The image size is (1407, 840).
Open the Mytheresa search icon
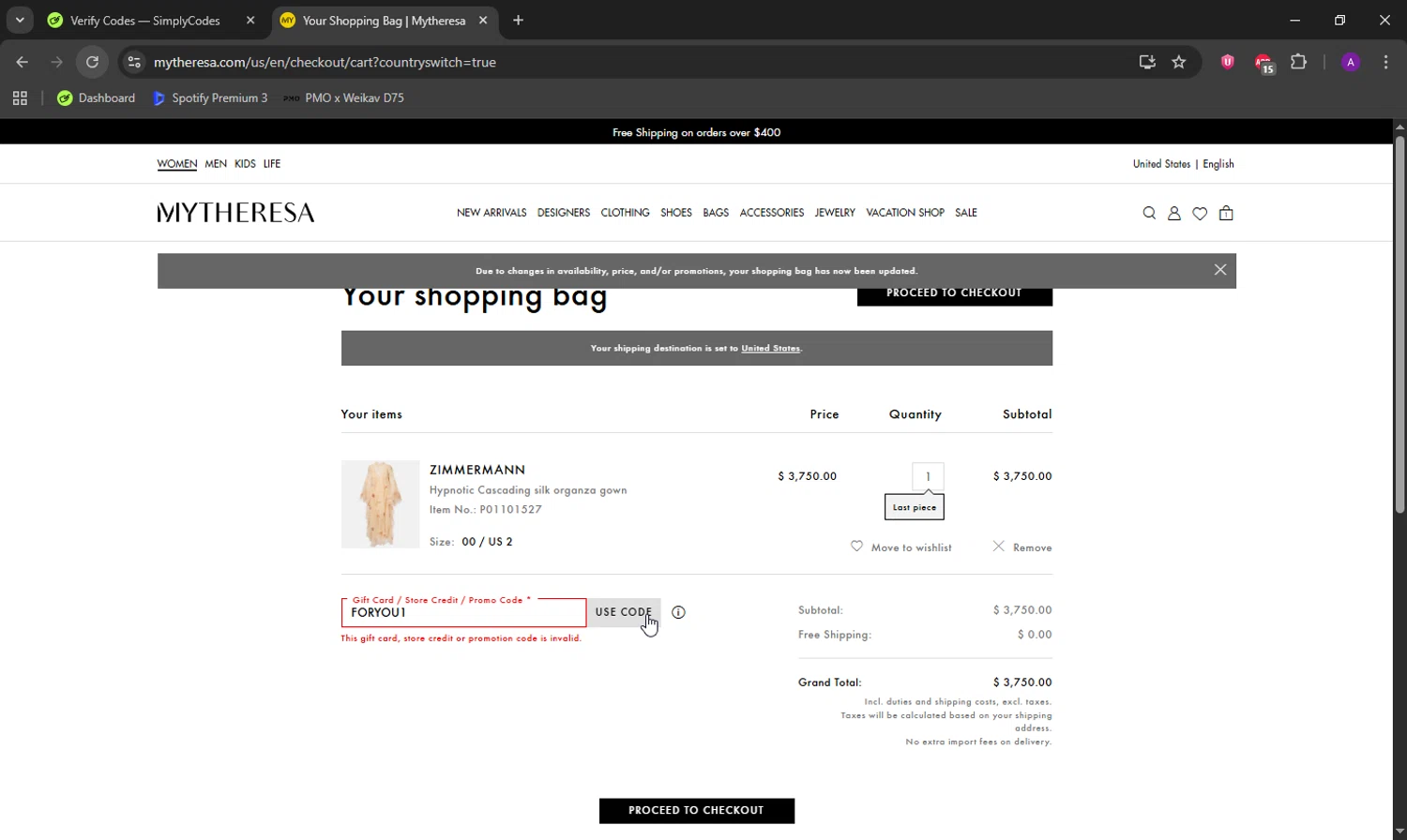coord(1149,214)
